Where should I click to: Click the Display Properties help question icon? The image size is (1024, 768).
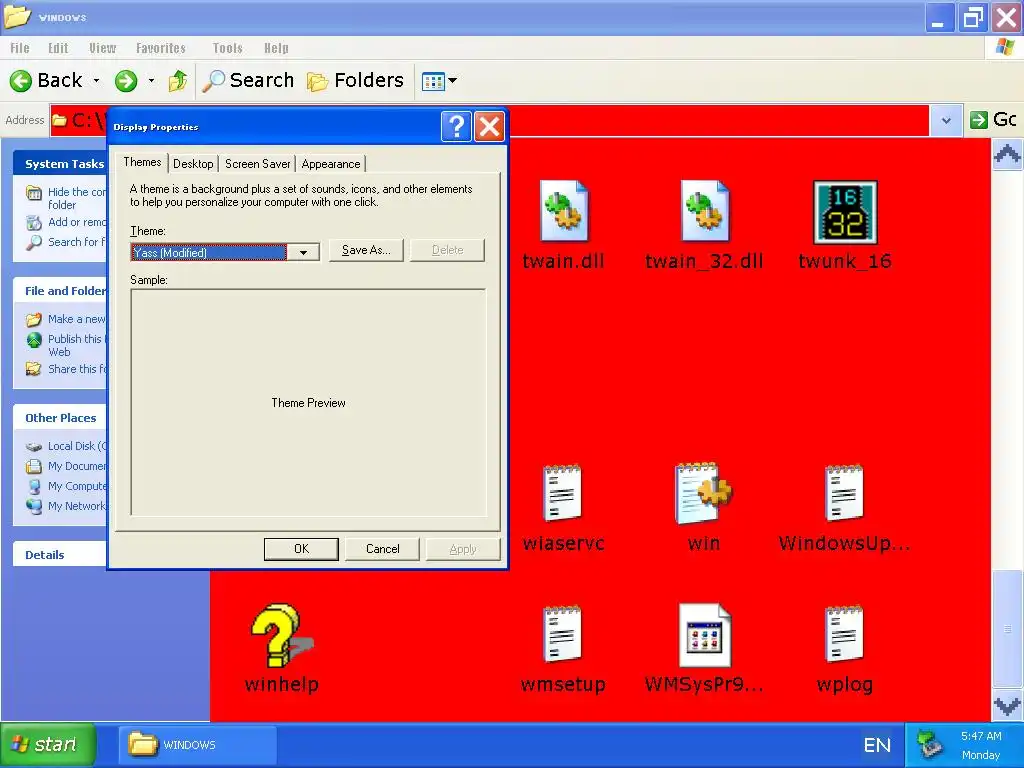tap(456, 126)
